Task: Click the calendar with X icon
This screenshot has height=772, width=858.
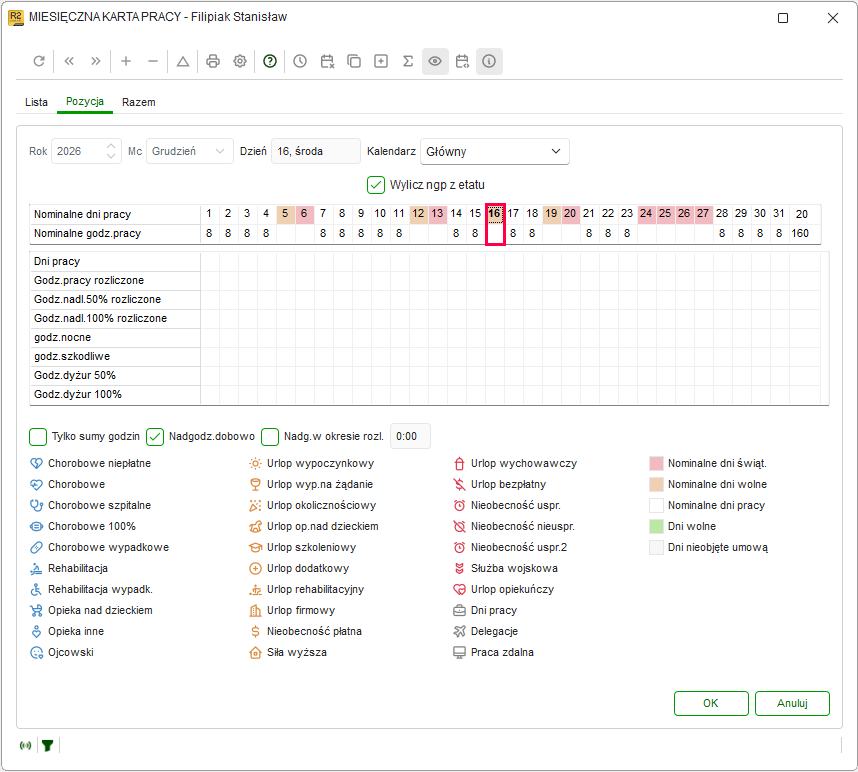Action: [327, 61]
